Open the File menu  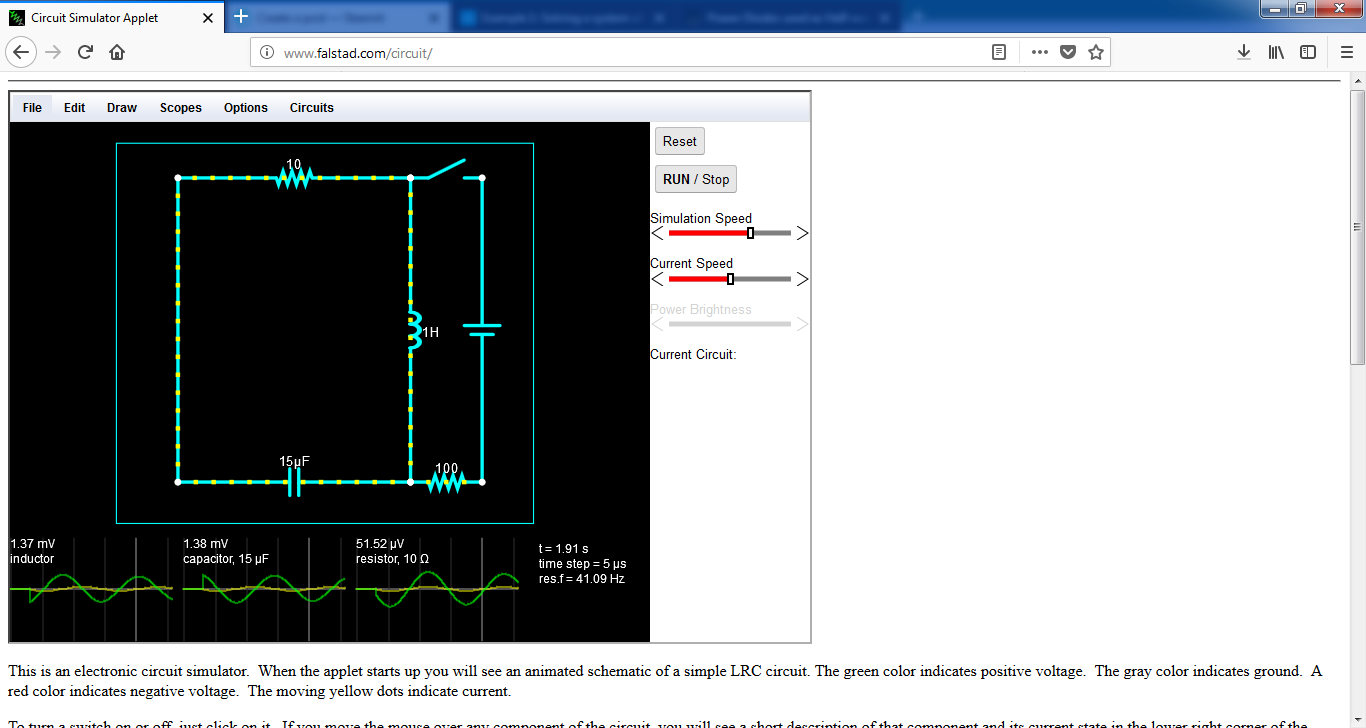[32, 108]
